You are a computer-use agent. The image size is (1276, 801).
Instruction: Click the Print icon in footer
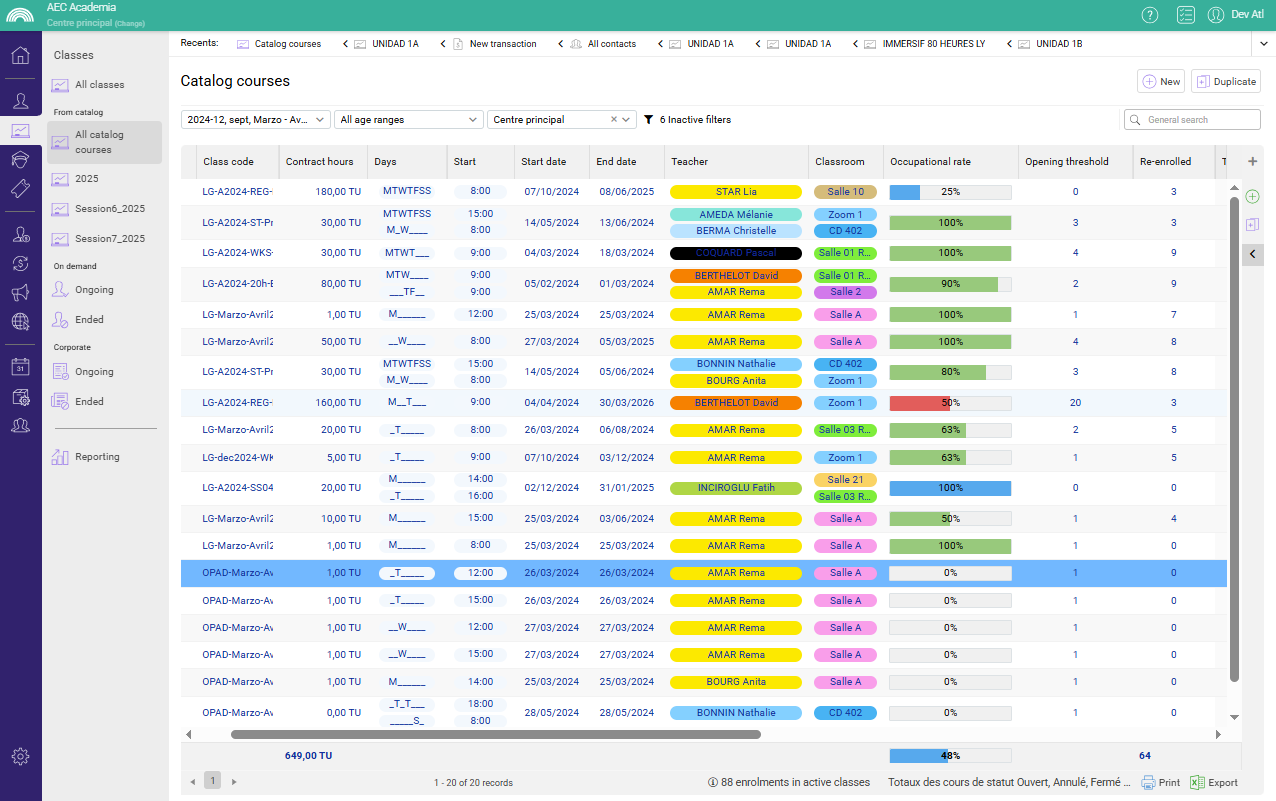tap(1161, 783)
